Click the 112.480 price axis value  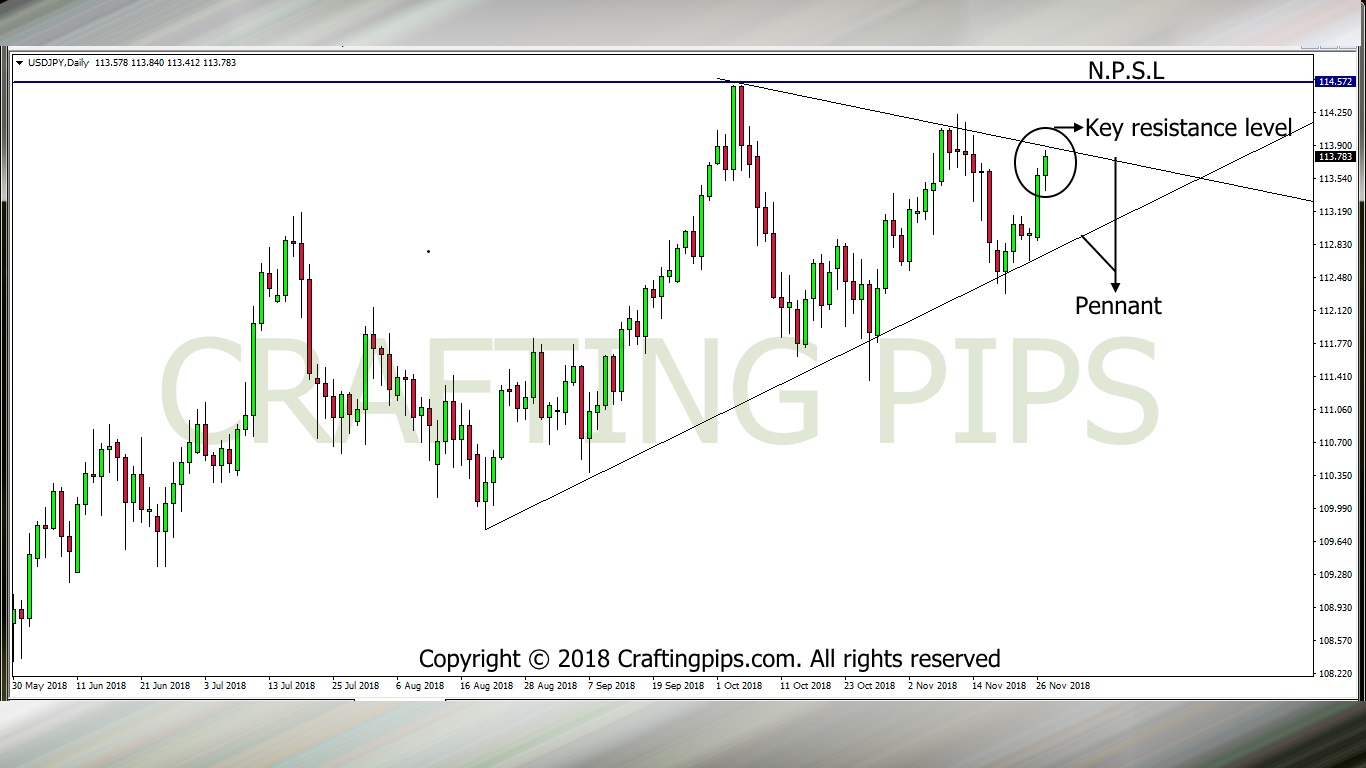(x=1335, y=278)
